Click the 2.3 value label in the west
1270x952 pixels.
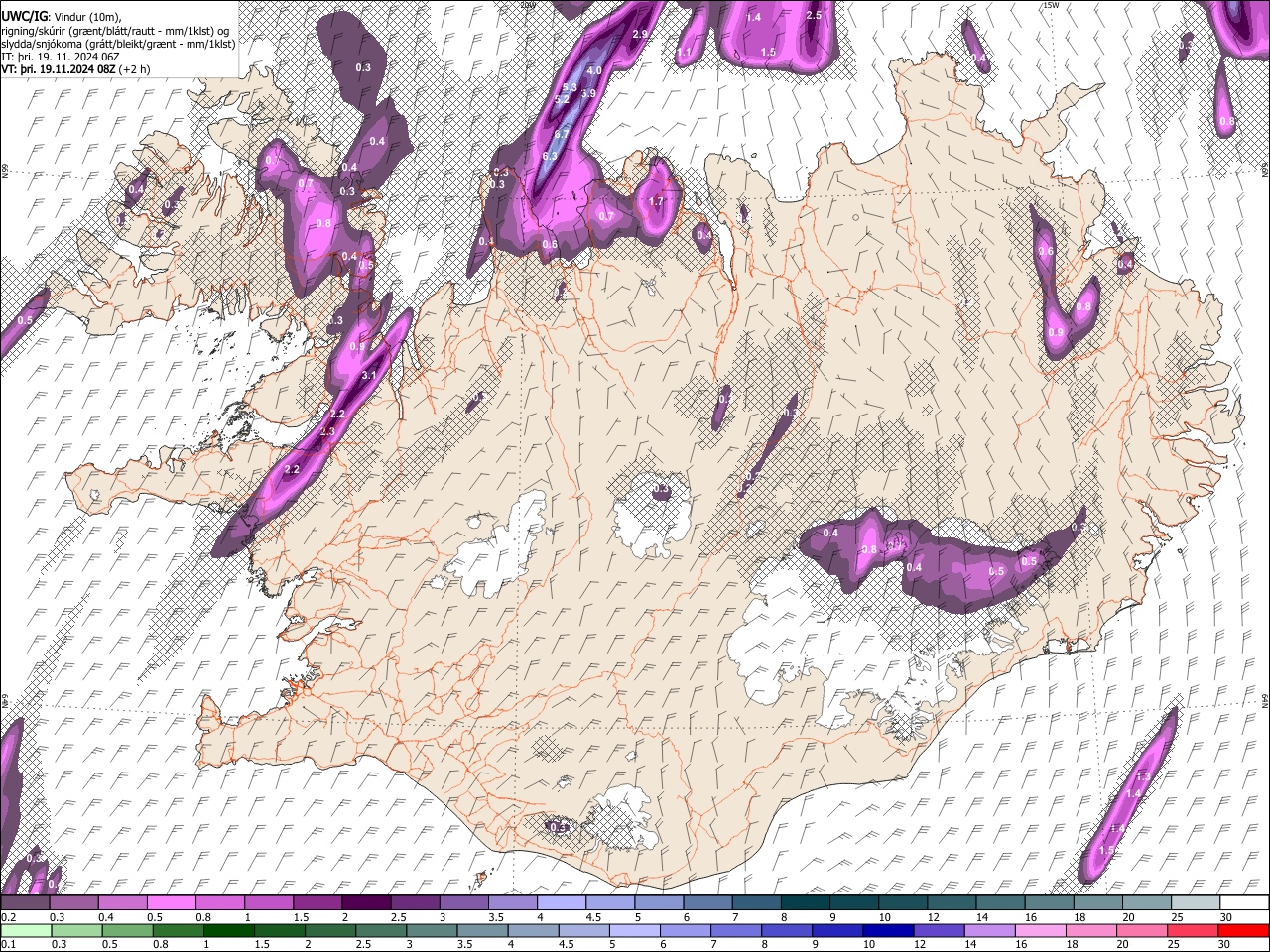pyautogui.click(x=328, y=432)
